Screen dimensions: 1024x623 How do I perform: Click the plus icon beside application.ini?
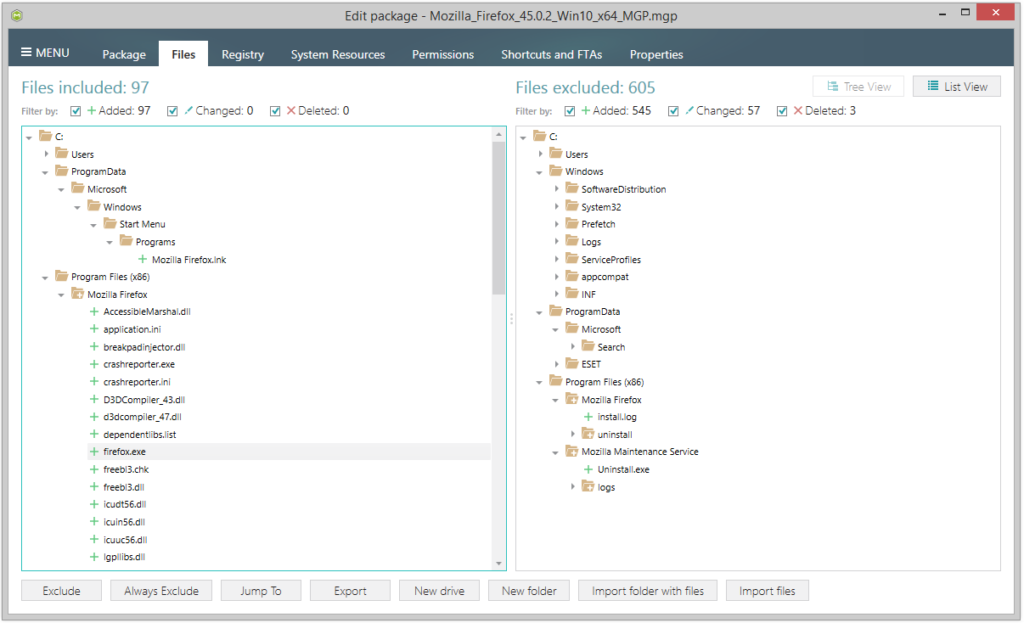(x=94, y=329)
